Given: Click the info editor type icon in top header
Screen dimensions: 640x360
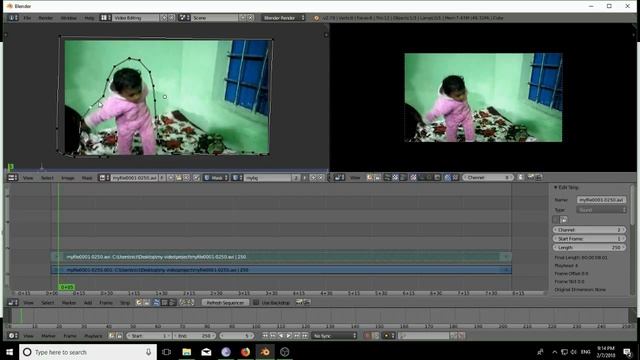Looking at the screenshot, I should pos(13,18).
